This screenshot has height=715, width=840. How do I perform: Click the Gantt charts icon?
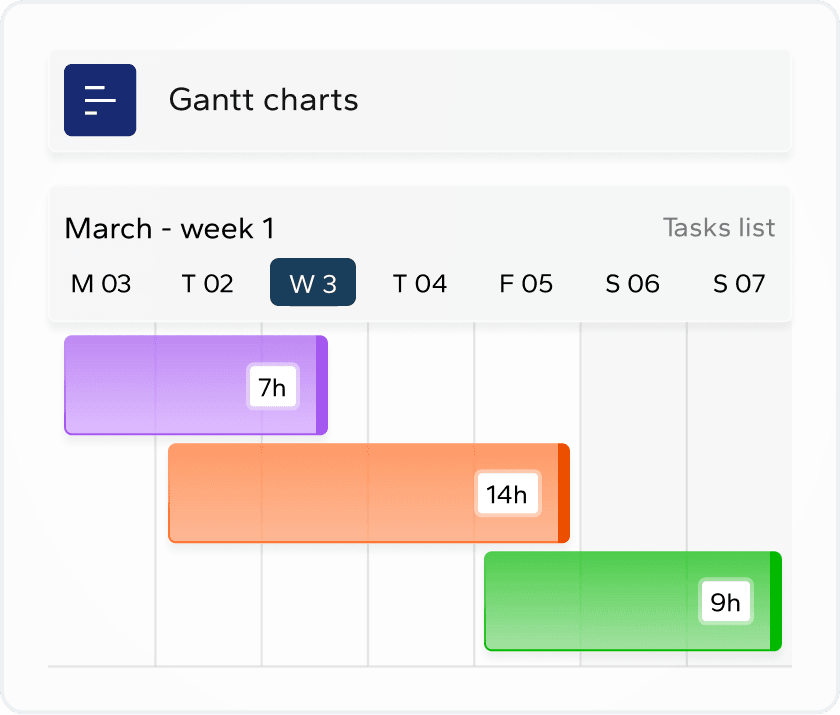click(100, 100)
